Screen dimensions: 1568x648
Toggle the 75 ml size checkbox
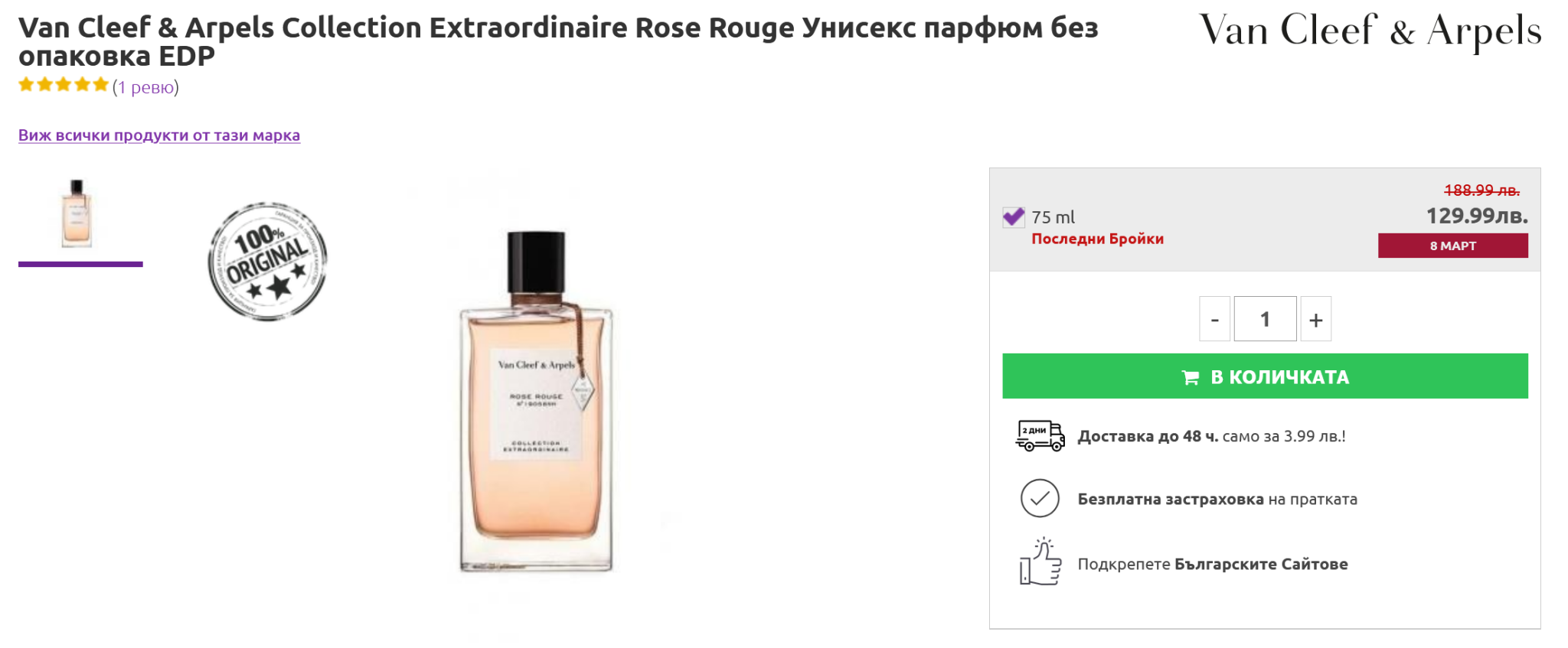coord(1013,217)
